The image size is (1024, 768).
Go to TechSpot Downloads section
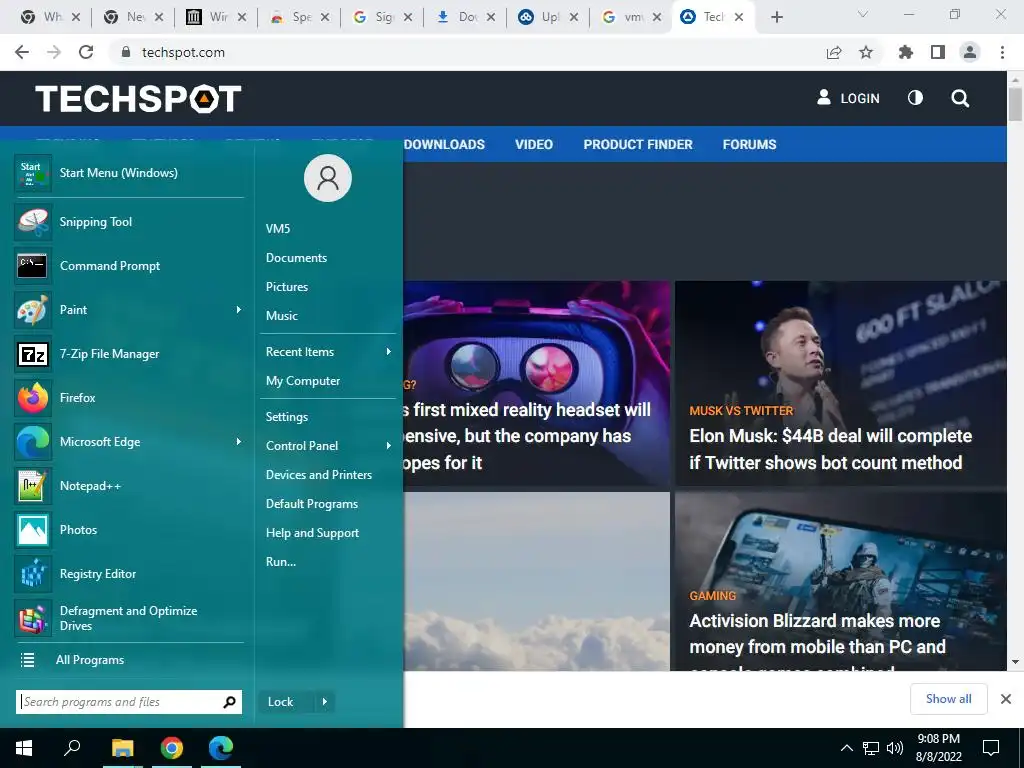click(x=444, y=144)
